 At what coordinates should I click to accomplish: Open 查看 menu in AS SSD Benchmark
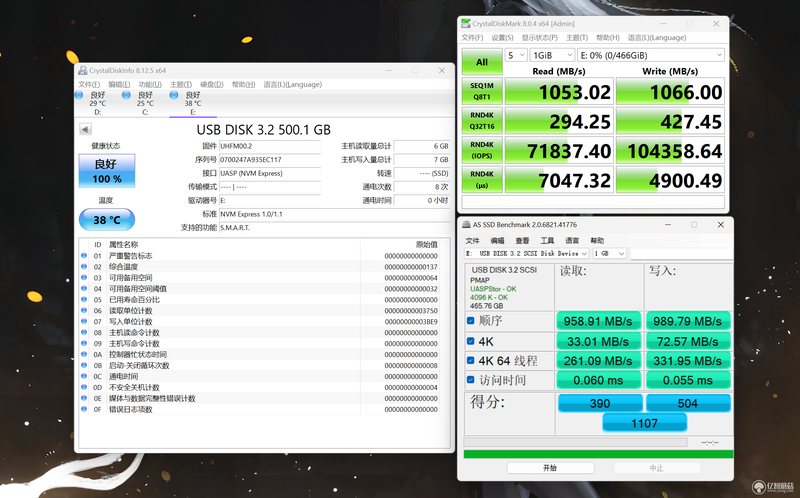point(522,241)
